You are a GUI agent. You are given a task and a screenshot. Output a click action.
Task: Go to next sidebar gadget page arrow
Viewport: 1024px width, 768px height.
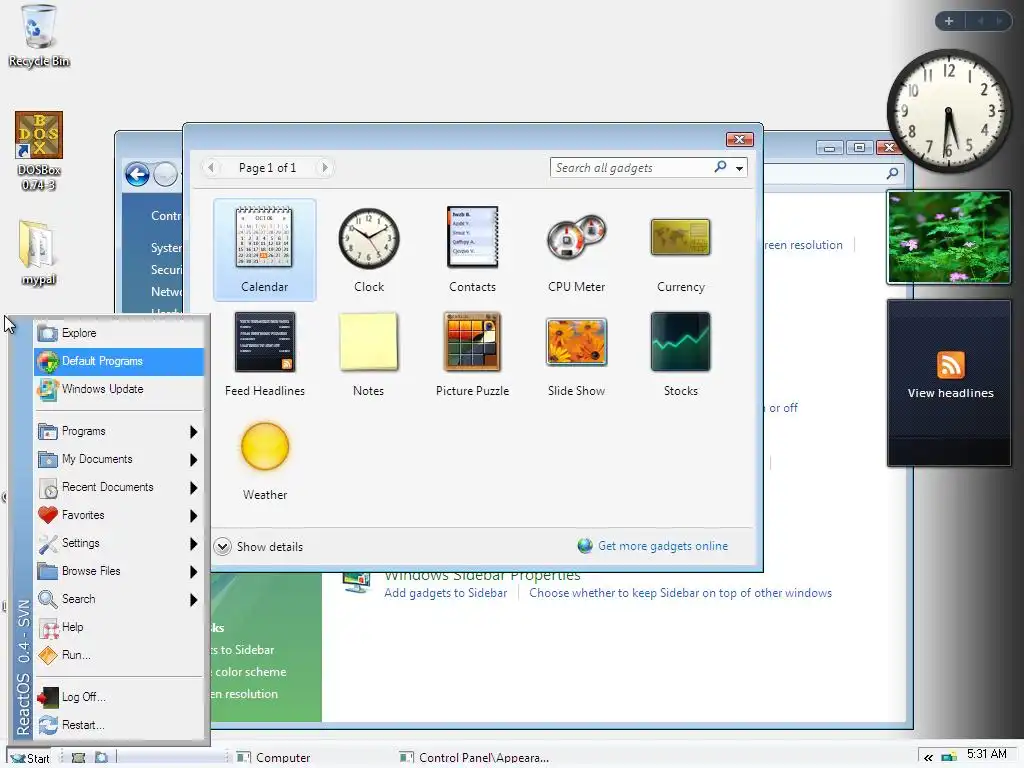pyautogui.click(x=999, y=21)
